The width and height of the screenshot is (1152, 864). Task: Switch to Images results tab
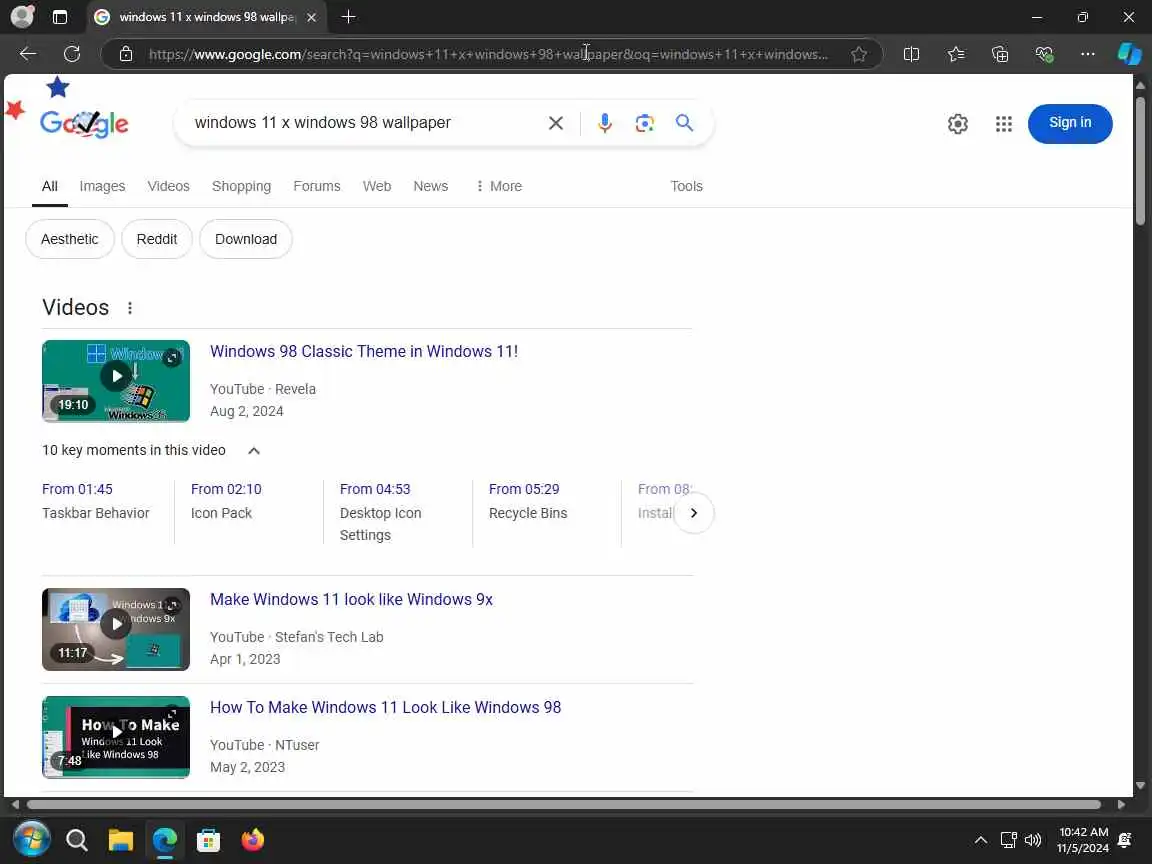pyautogui.click(x=102, y=186)
